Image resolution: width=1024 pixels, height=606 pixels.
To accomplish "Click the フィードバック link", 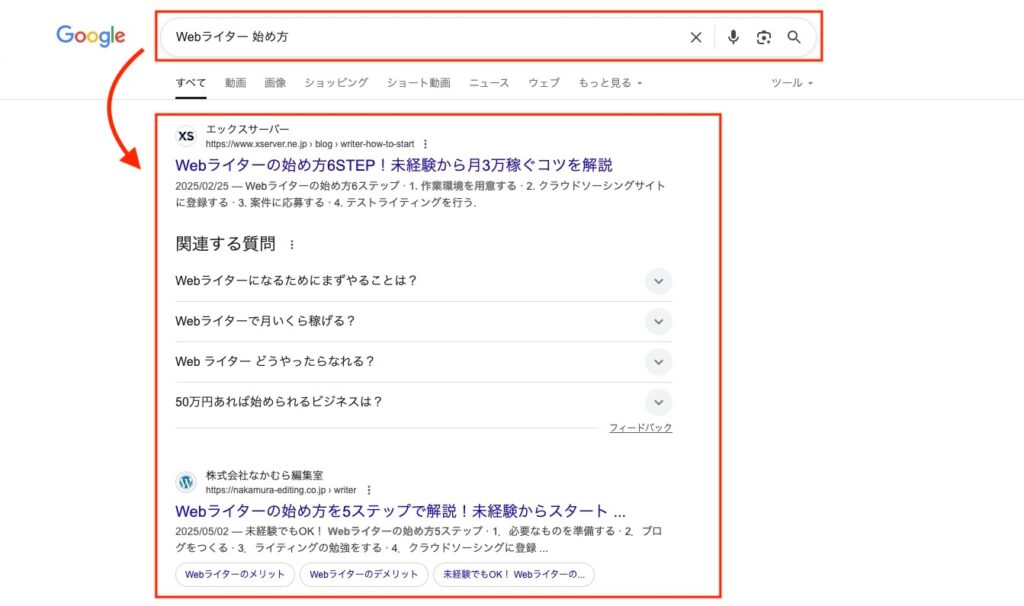I will 641,428.
